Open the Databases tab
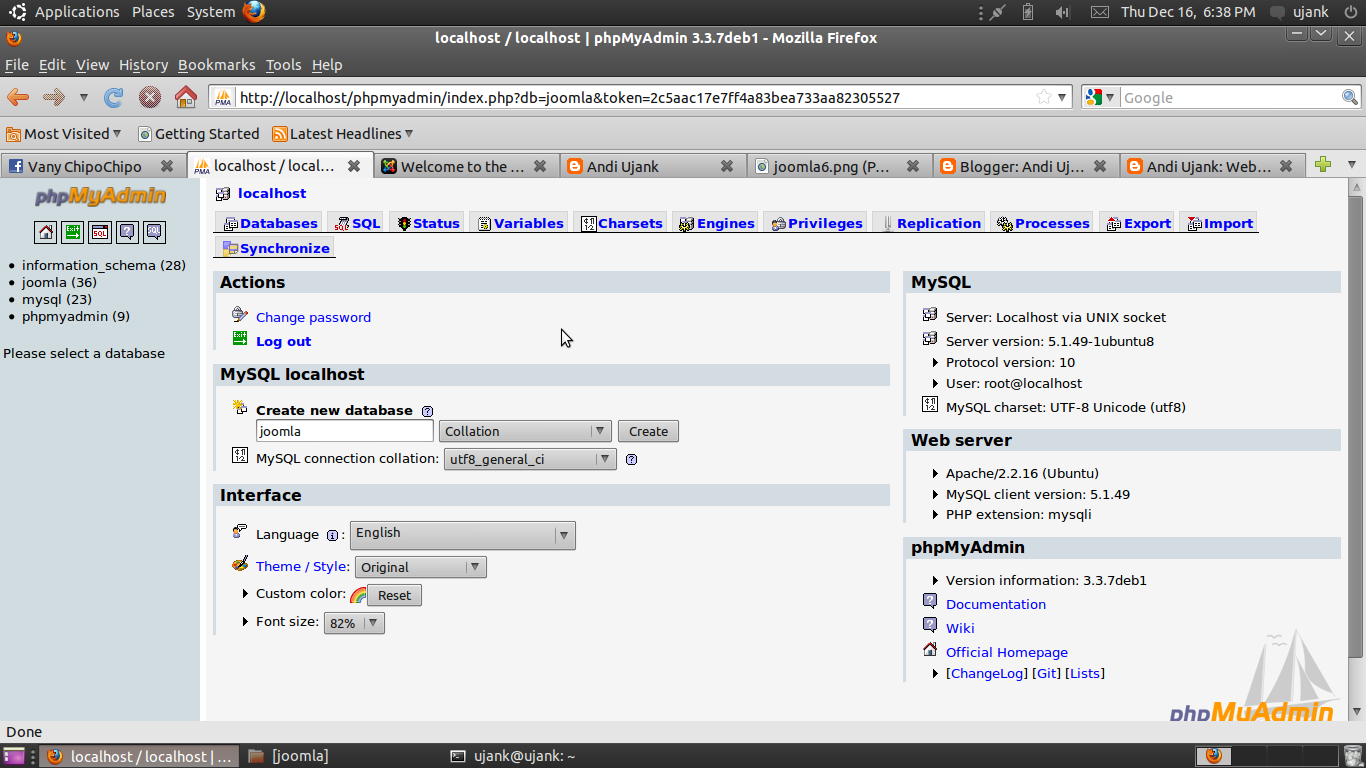1366x768 pixels. 270,224
